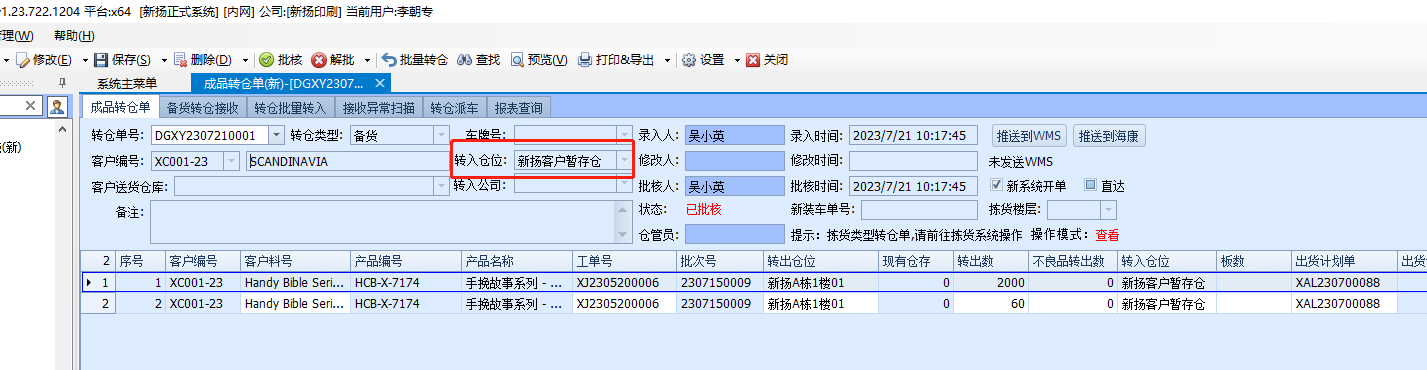The height and width of the screenshot is (370, 1427).
Task: Expand the 解批 dropdown arrow
Action: [367, 60]
